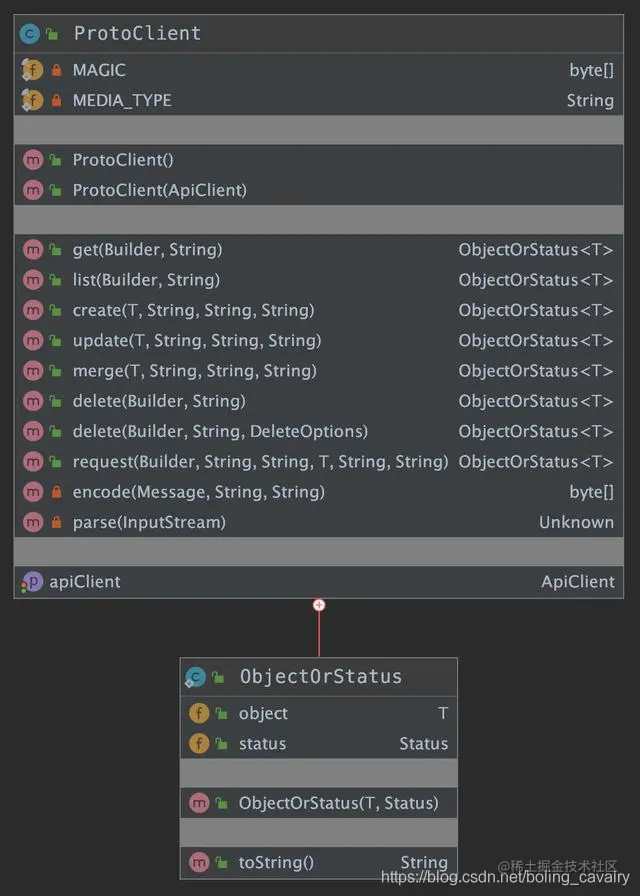Click method icon of delete with DeleteOptions
The image size is (640, 896).
click(33, 431)
